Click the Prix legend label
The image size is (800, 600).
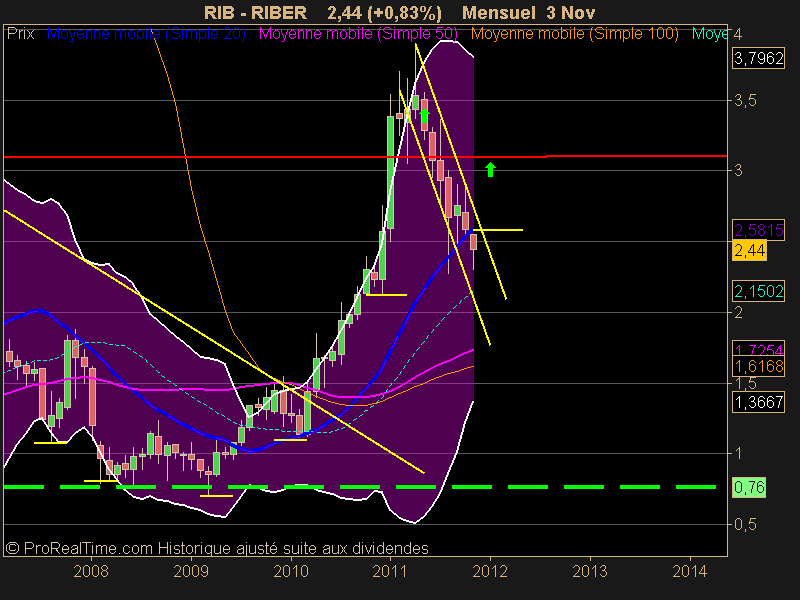pyautogui.click(x=20, y=34)
